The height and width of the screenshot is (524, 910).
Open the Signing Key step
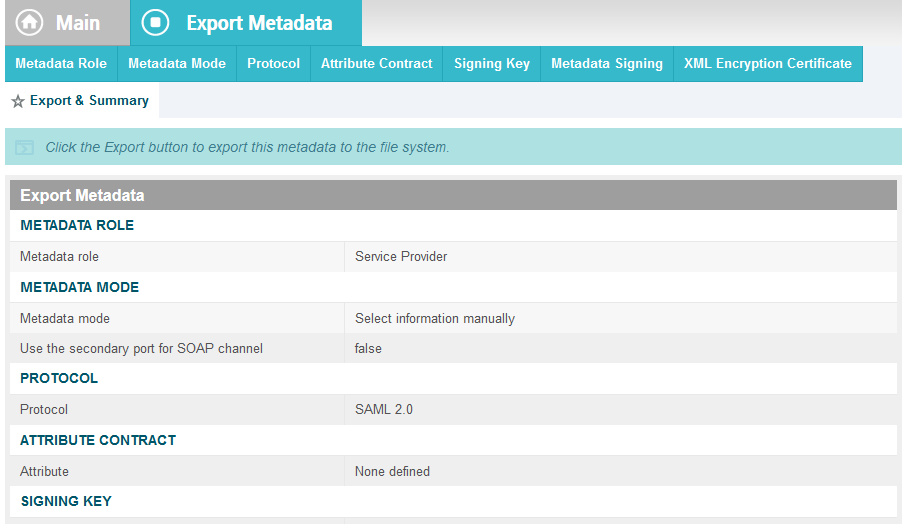(x=492, y=64)
